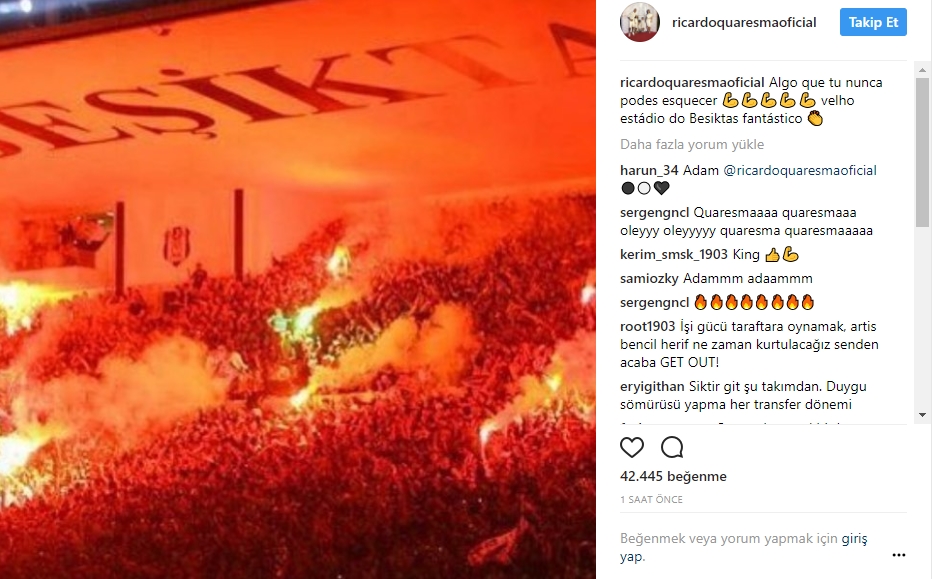The height and width of the screenshot is (579, 932).
Task: Click the Takip Et follow button
Action: point(873,22)
